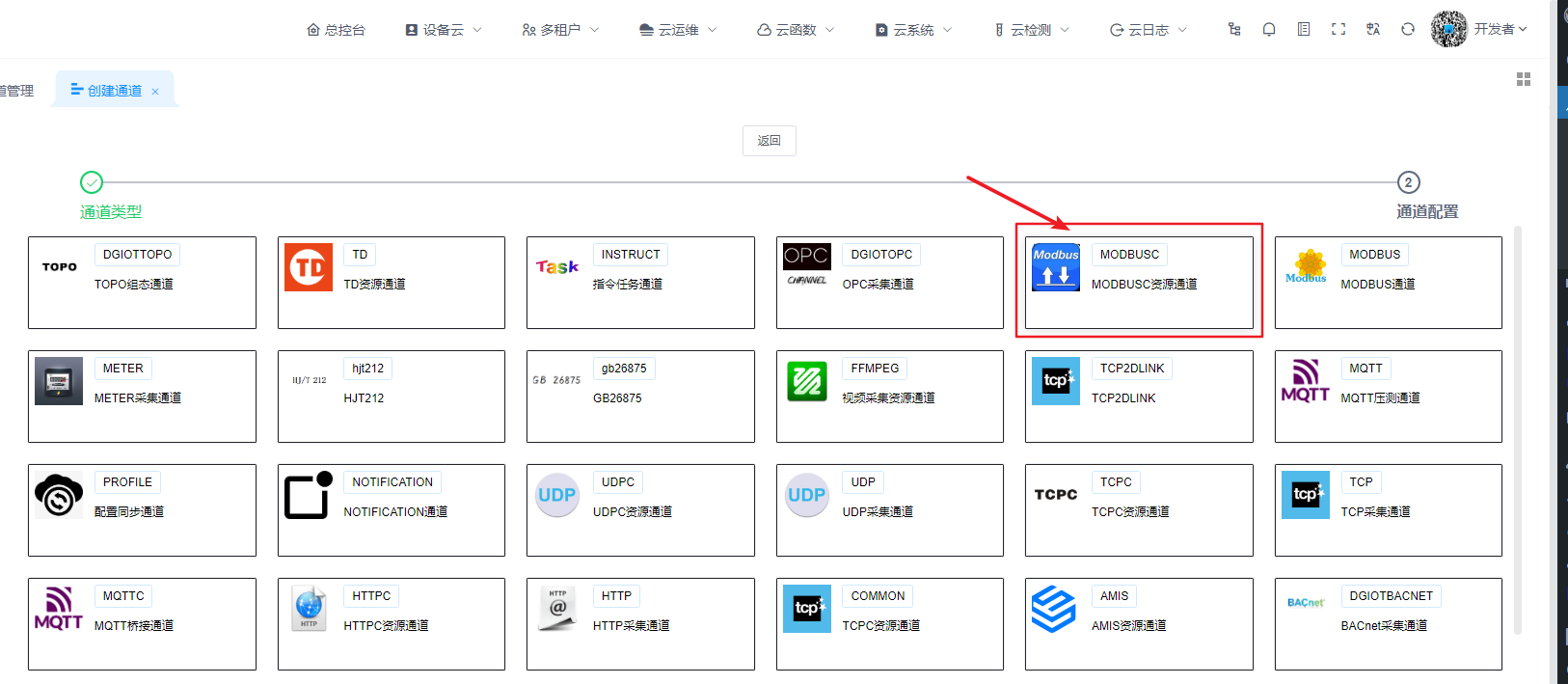
Task: Expand the 云运维 dropdown menu
Action: coord(679,30)
